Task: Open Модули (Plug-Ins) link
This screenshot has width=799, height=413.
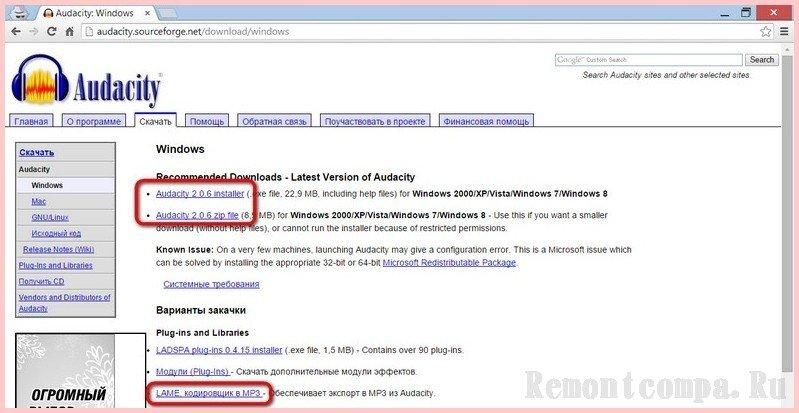Action: [x=193, y=372]
